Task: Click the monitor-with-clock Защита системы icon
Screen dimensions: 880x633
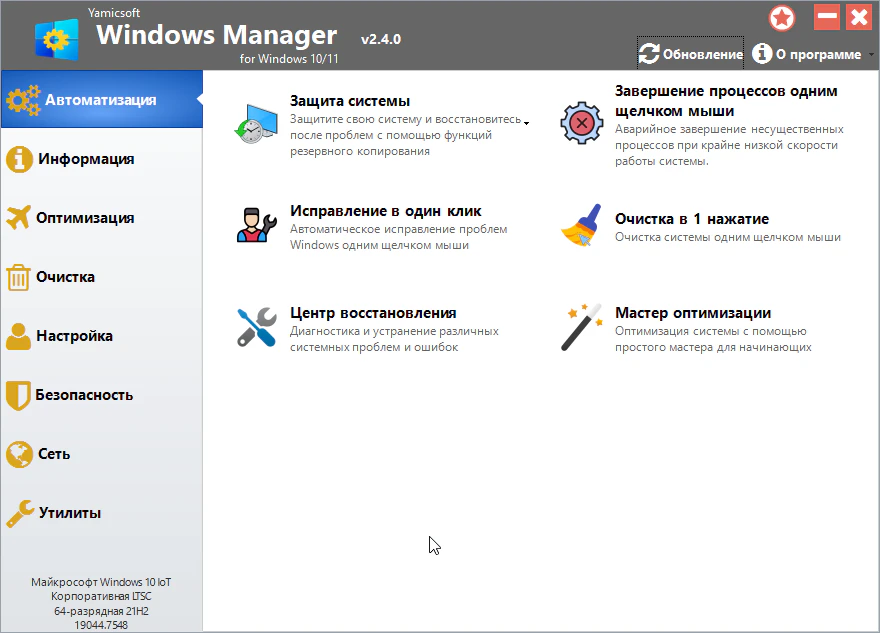Action: [x=256, y=124]
